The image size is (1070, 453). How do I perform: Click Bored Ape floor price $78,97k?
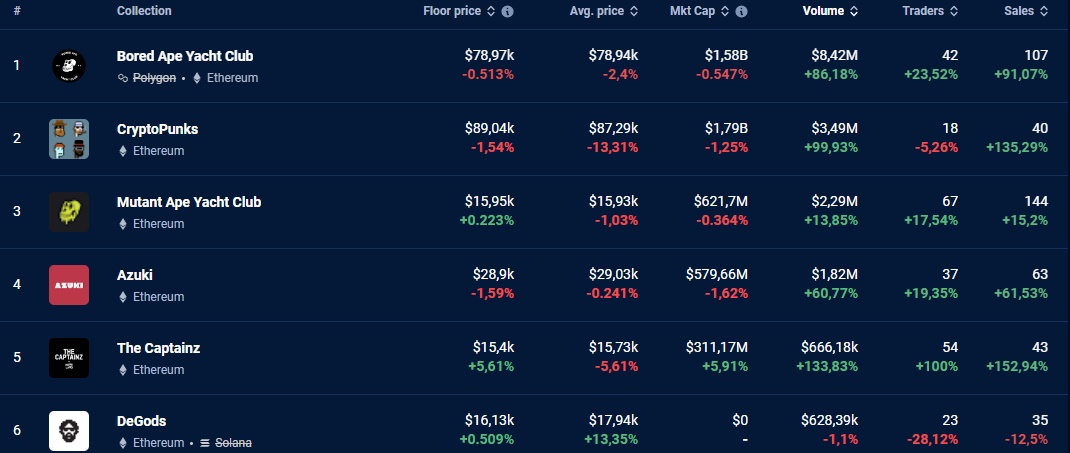(489, 56)
